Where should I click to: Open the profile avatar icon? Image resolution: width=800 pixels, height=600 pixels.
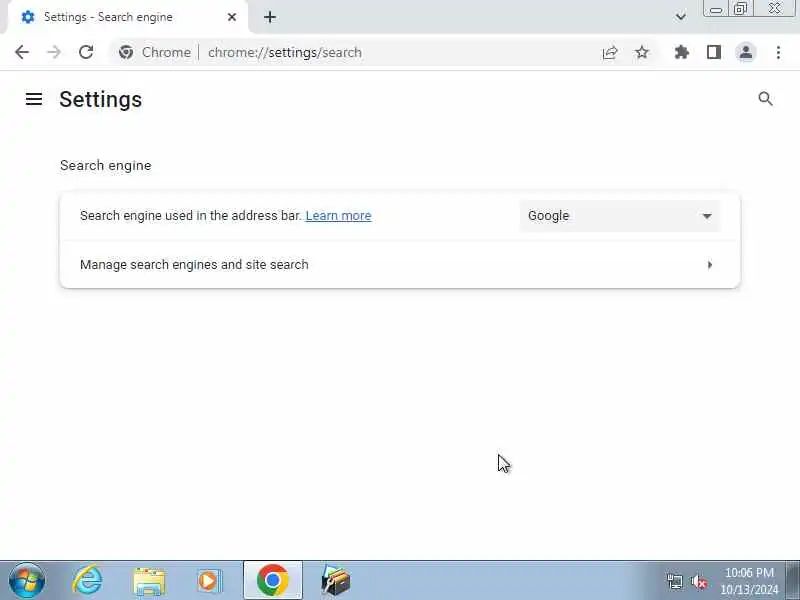click(x=746, y=52)
